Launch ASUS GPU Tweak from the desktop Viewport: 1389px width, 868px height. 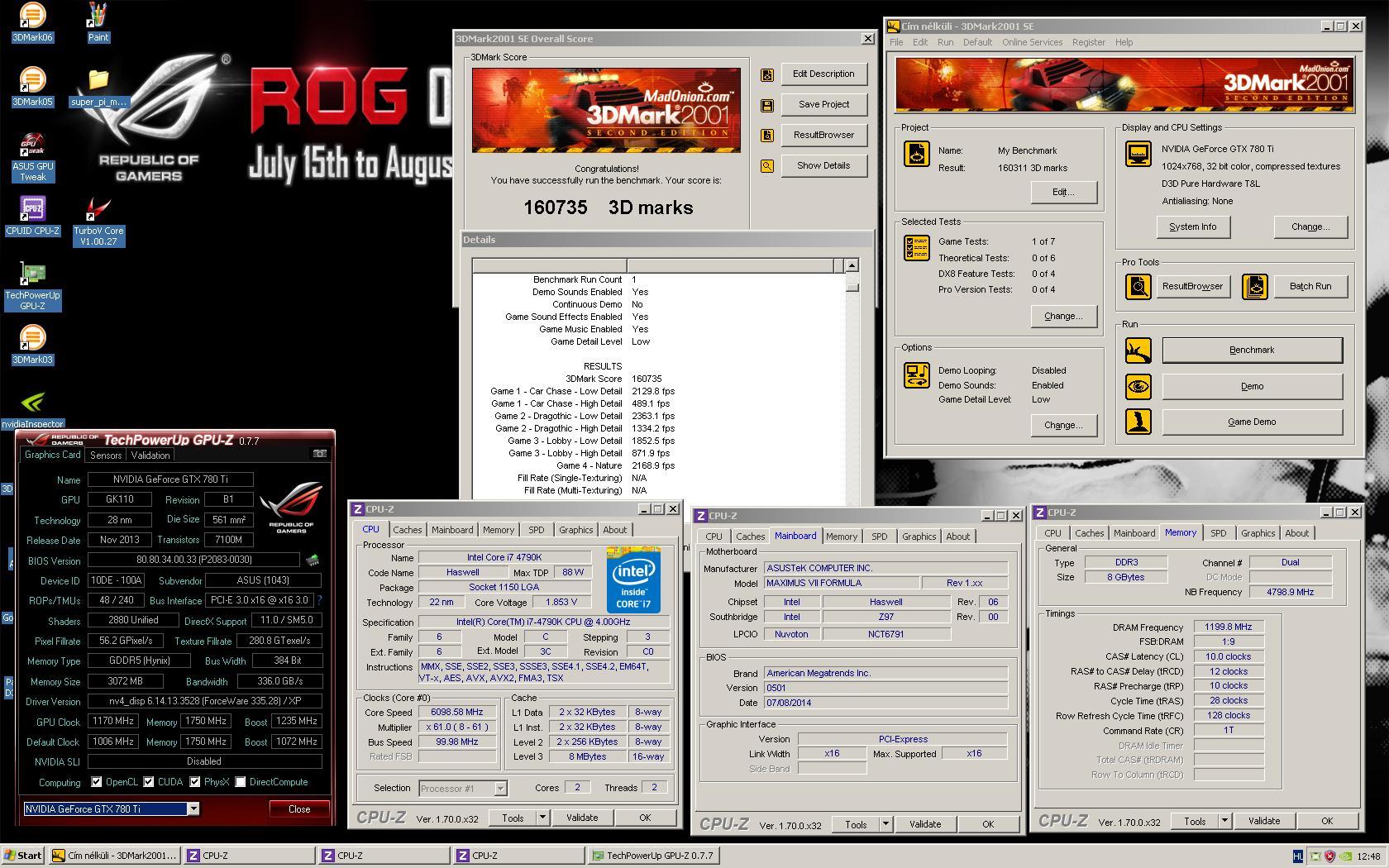(x=32, y=157)
